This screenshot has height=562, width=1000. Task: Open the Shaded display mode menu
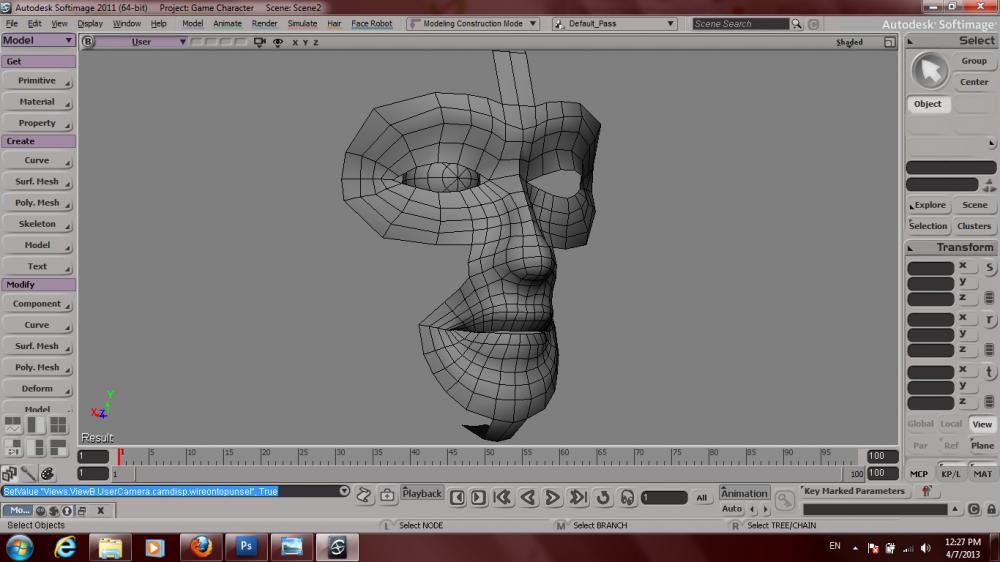849,42
